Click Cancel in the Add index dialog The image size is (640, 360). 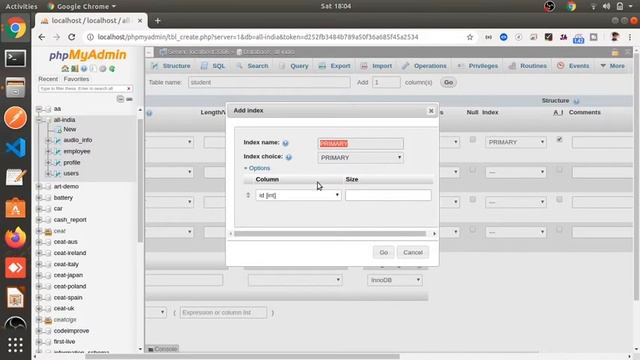(x=413, y=252)
